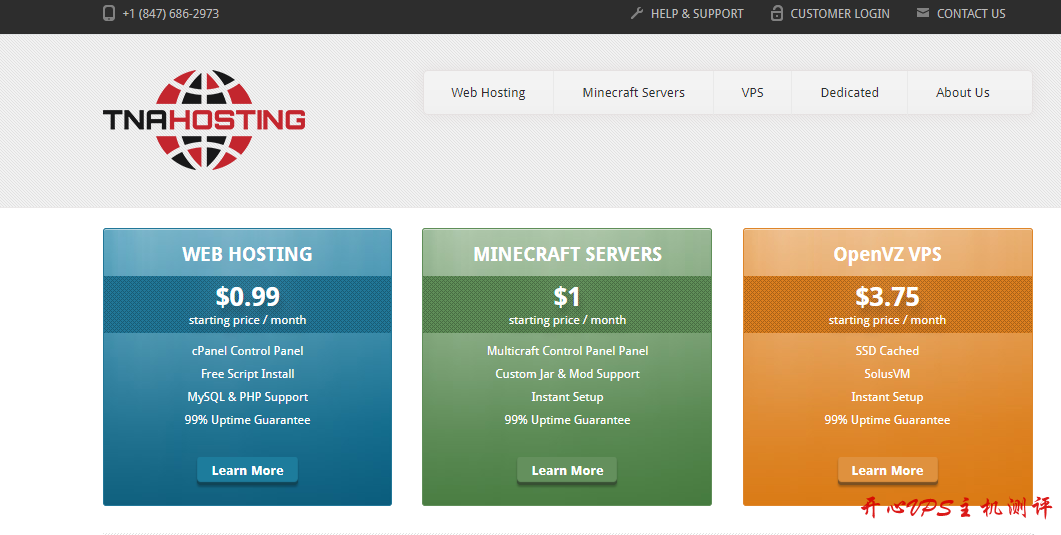1061x535 pixels.
Task: Click Learn More under Web Hosting
Action: point(247,471)
